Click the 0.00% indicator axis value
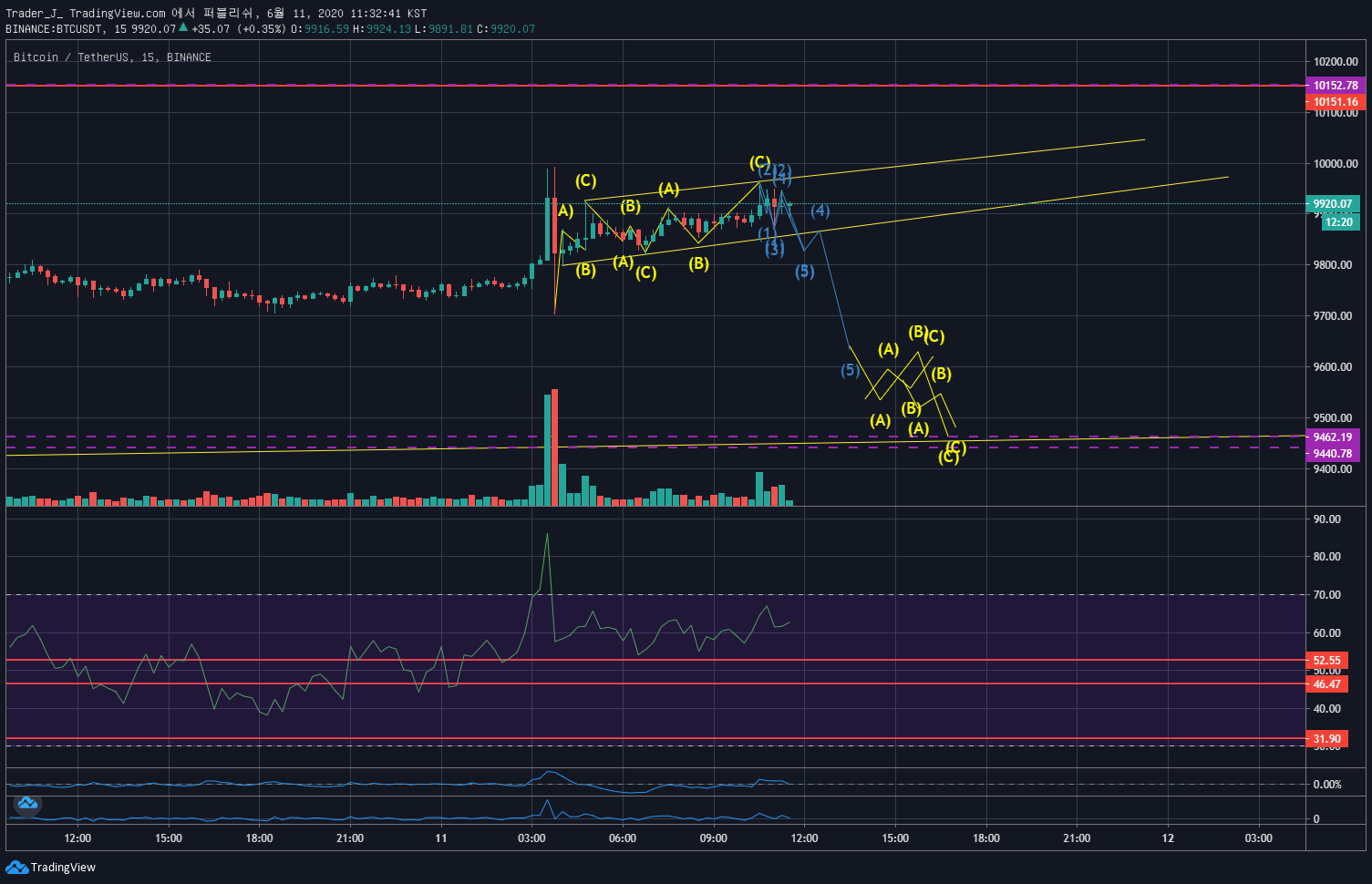 point(1327,785)
